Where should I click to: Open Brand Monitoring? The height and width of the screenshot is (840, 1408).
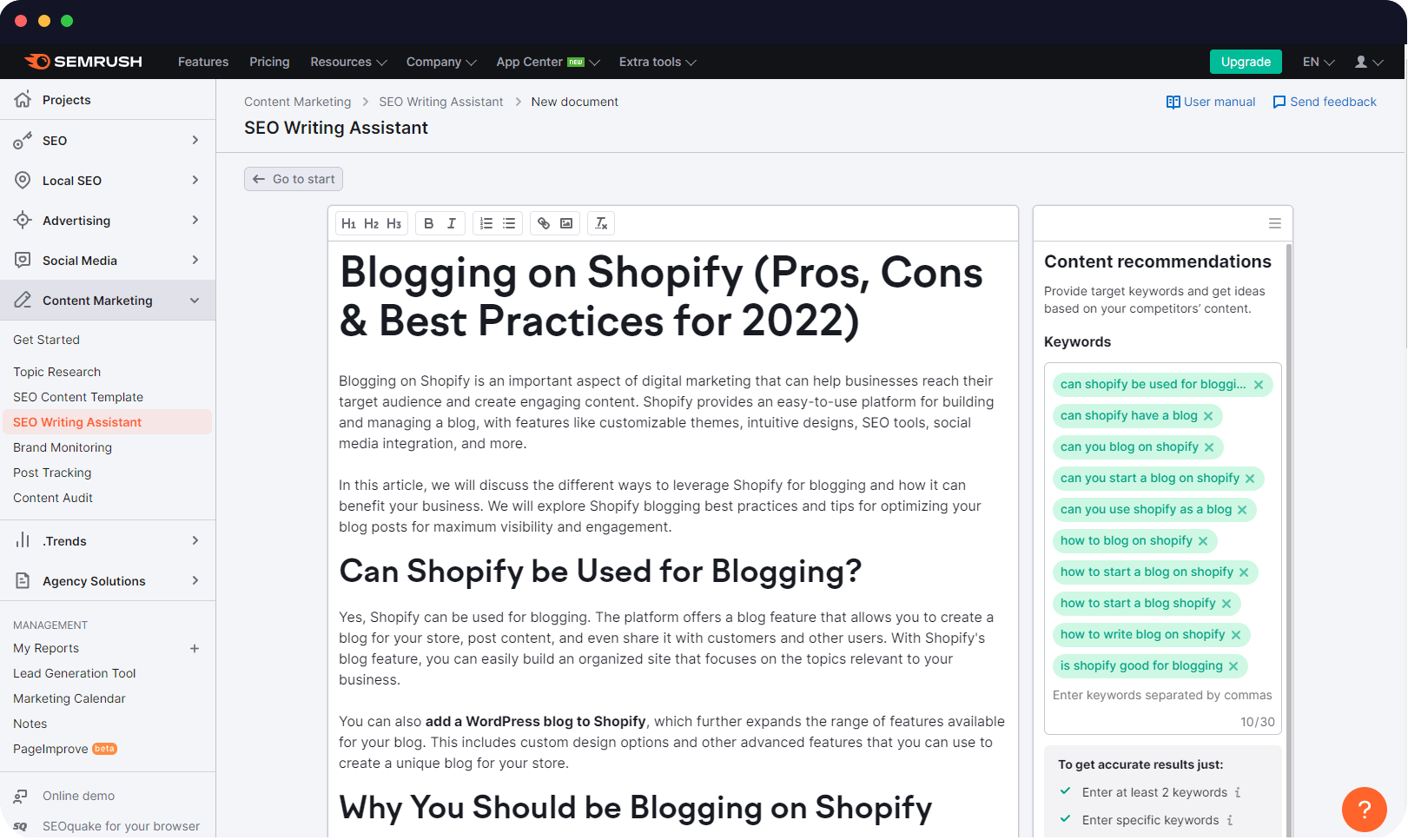(63, 447)
